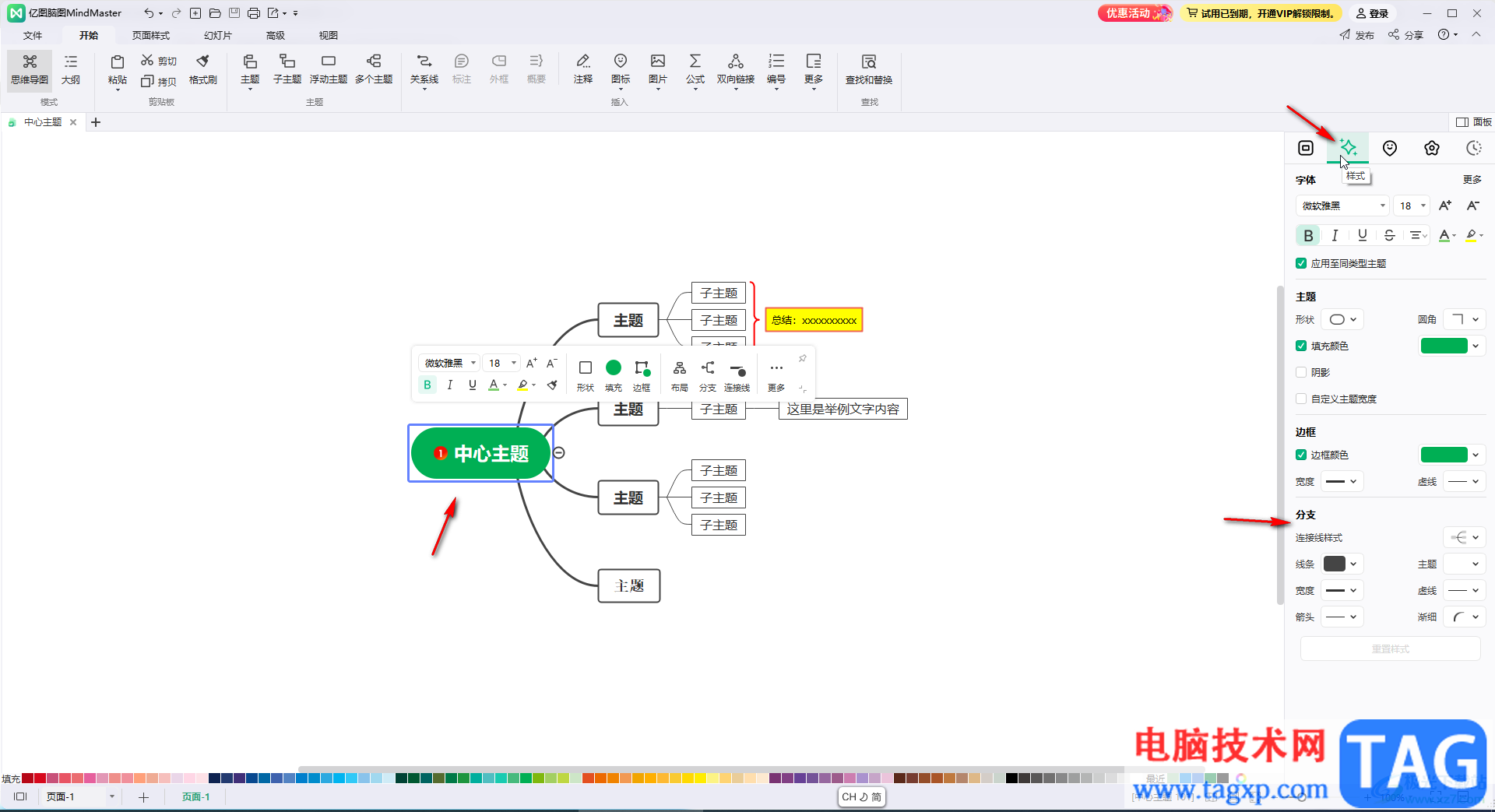Click 更多 next to font heading
This screenshot has height=812, width=1495.
coord(1472,180)
